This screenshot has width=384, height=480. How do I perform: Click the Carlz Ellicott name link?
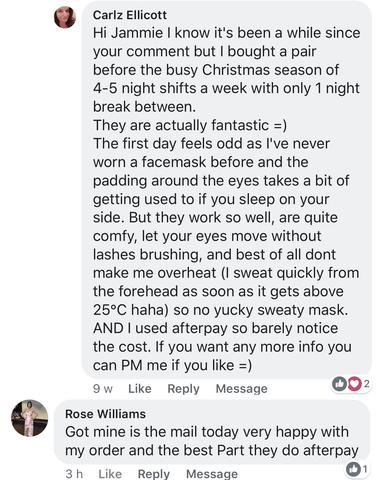(130, 15)
